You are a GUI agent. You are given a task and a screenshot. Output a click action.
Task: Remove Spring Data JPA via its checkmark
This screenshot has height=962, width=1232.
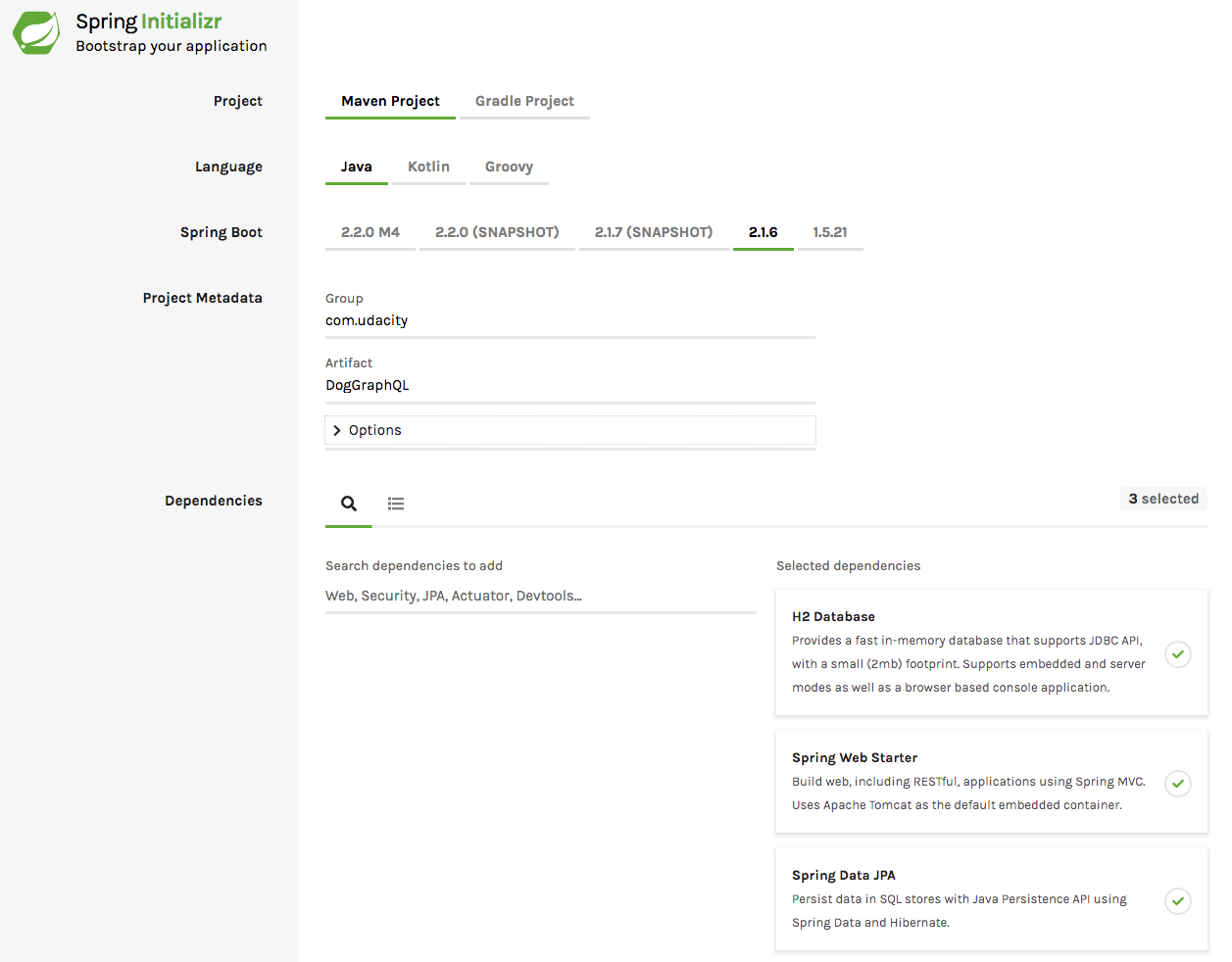[1177, 900]
